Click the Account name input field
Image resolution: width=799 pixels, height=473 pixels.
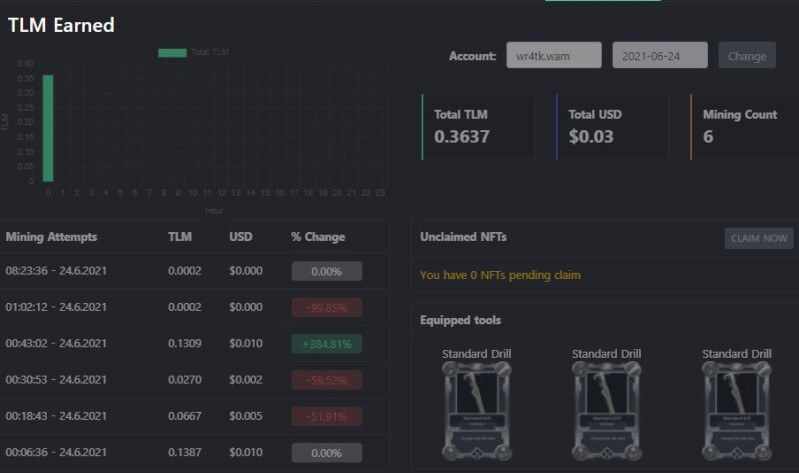pyautogui.click(x=554, y=55)
